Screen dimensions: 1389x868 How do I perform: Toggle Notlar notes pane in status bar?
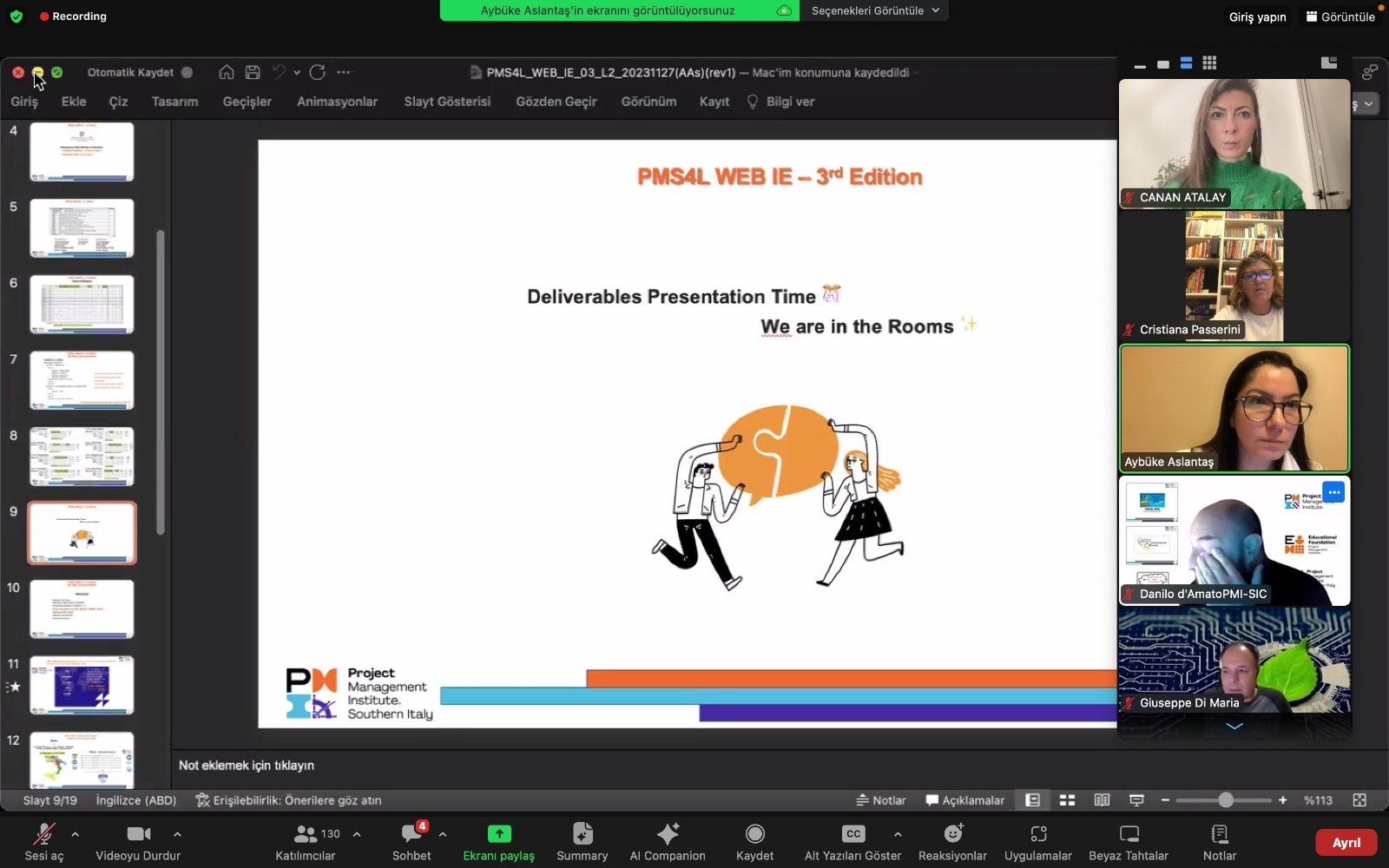[x=880, y=800]
